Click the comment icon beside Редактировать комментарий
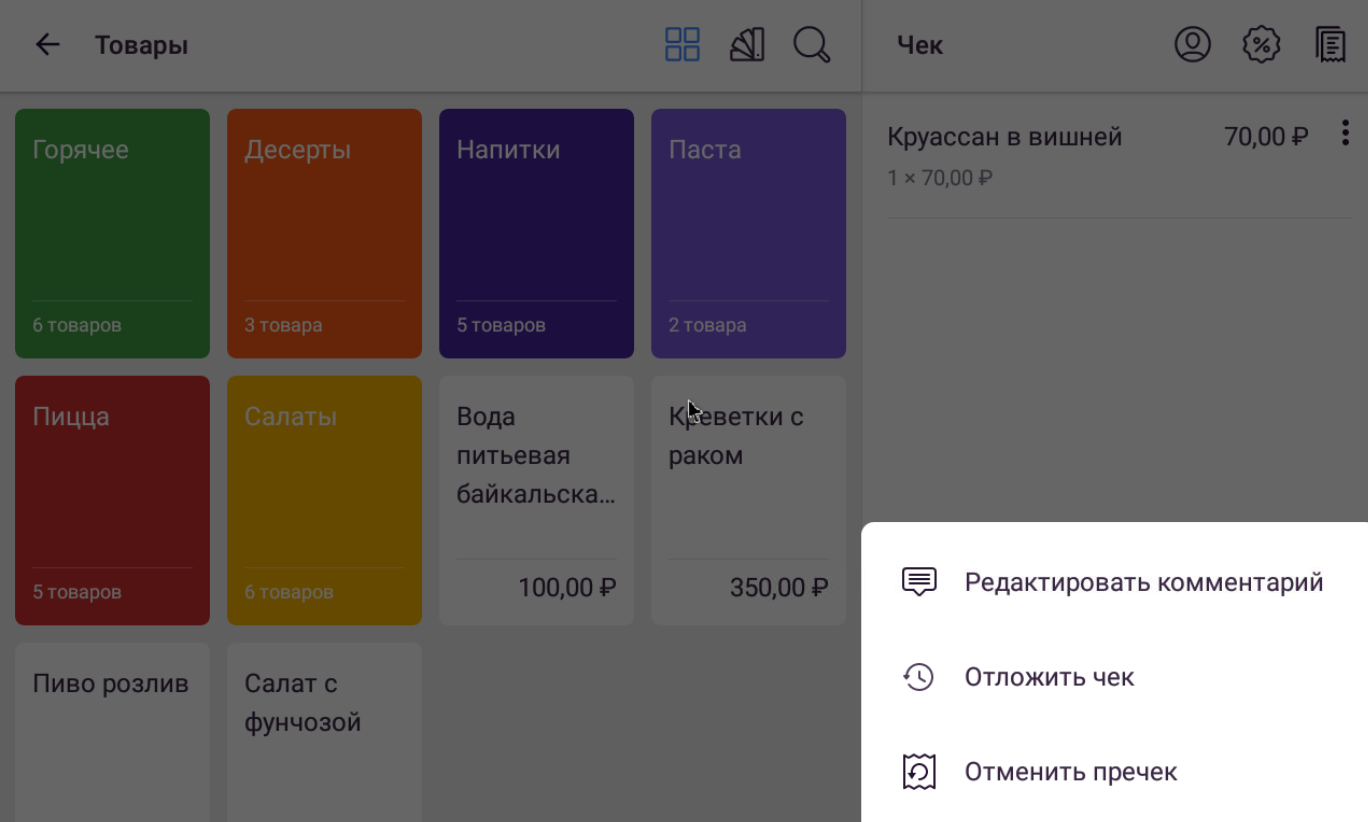 (x=919, y=582)
